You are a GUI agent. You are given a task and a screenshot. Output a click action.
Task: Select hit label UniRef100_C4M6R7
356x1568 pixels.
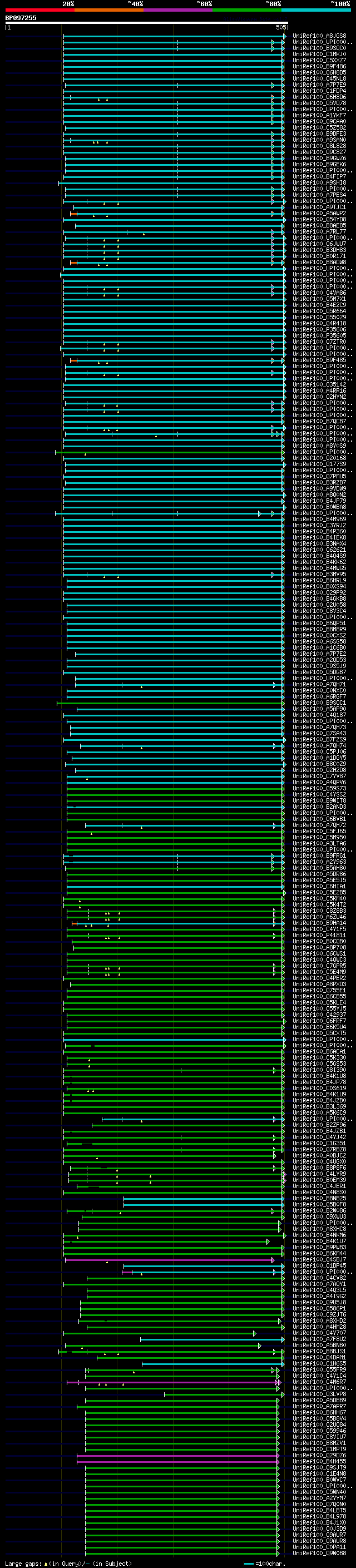319,1382
